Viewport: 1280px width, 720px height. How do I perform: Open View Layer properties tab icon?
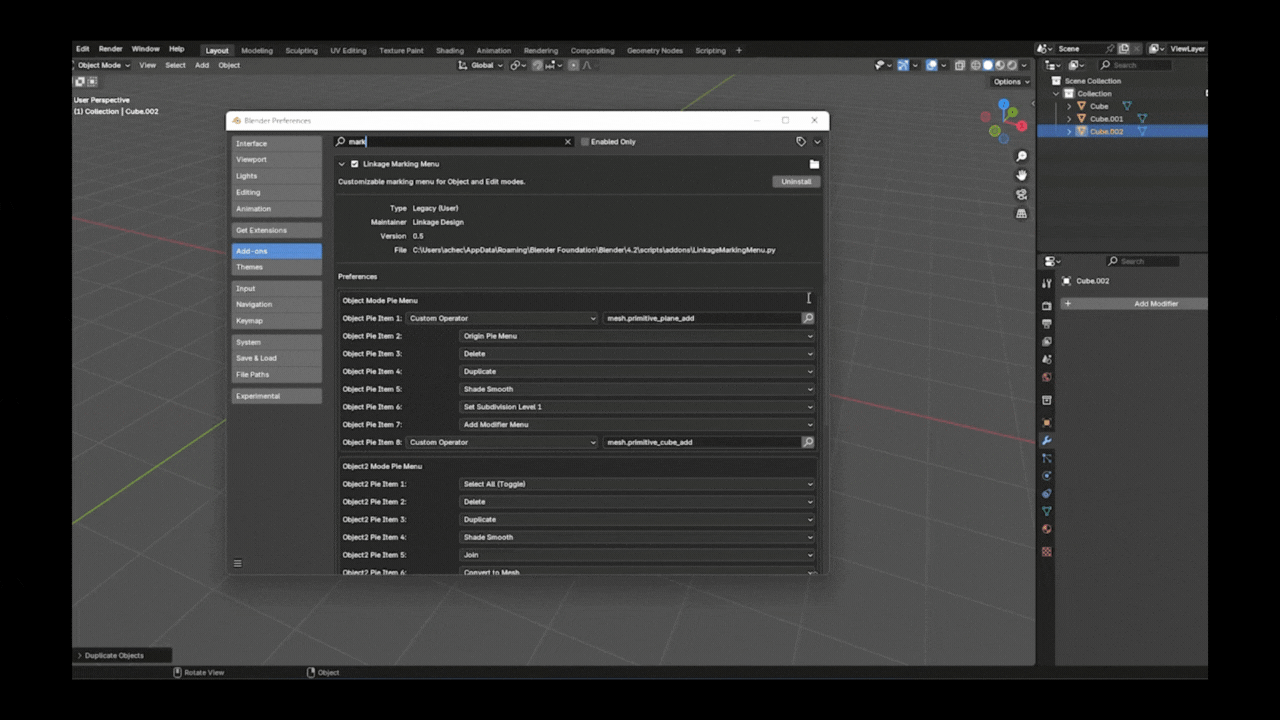pos(1047,341)
